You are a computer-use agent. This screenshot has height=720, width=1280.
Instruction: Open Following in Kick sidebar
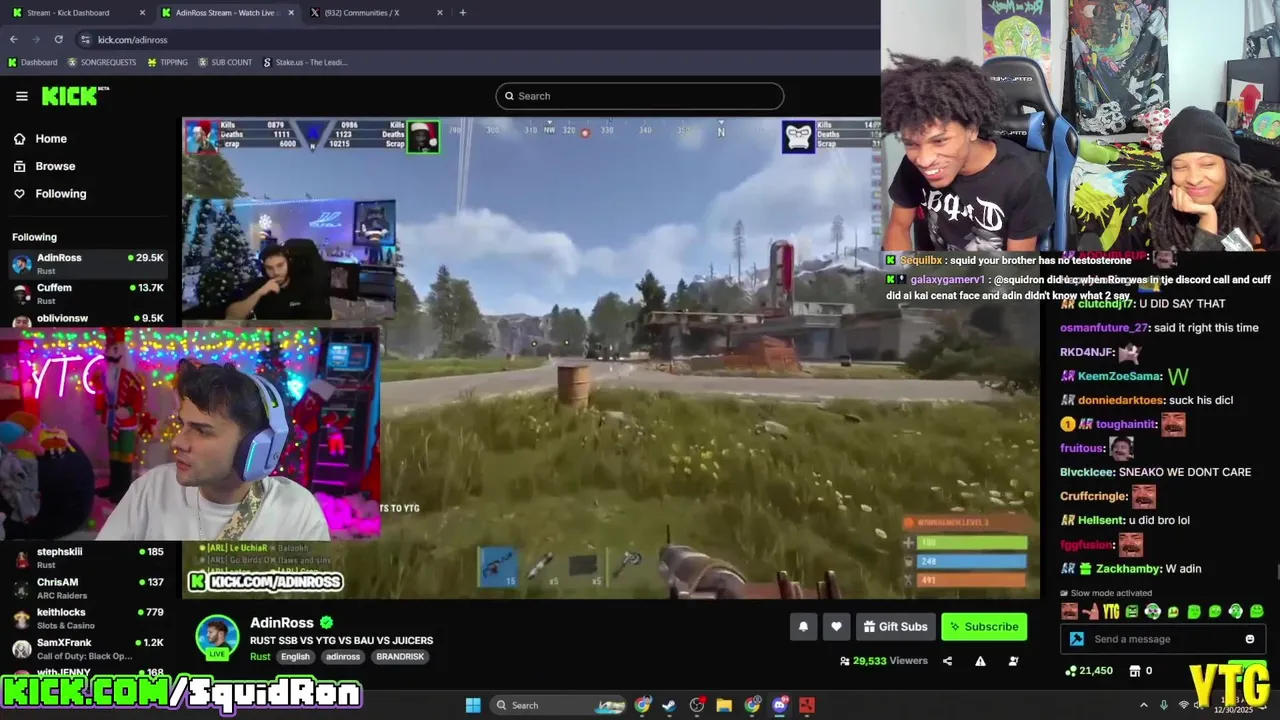[x=50, y=194]
